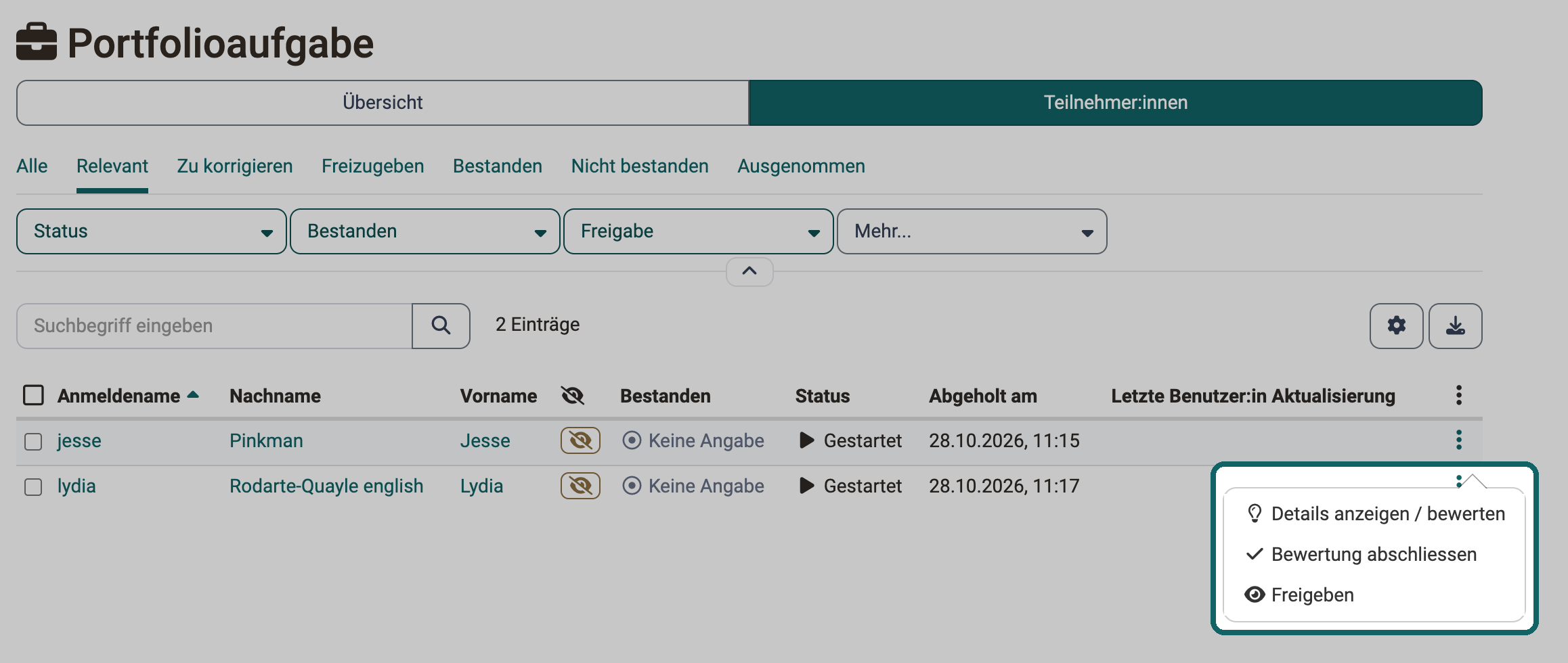Image resolution: width=1568 pixels, height=663 pixels.
Task: Click first name link Lydia
Action: [482, 486]
